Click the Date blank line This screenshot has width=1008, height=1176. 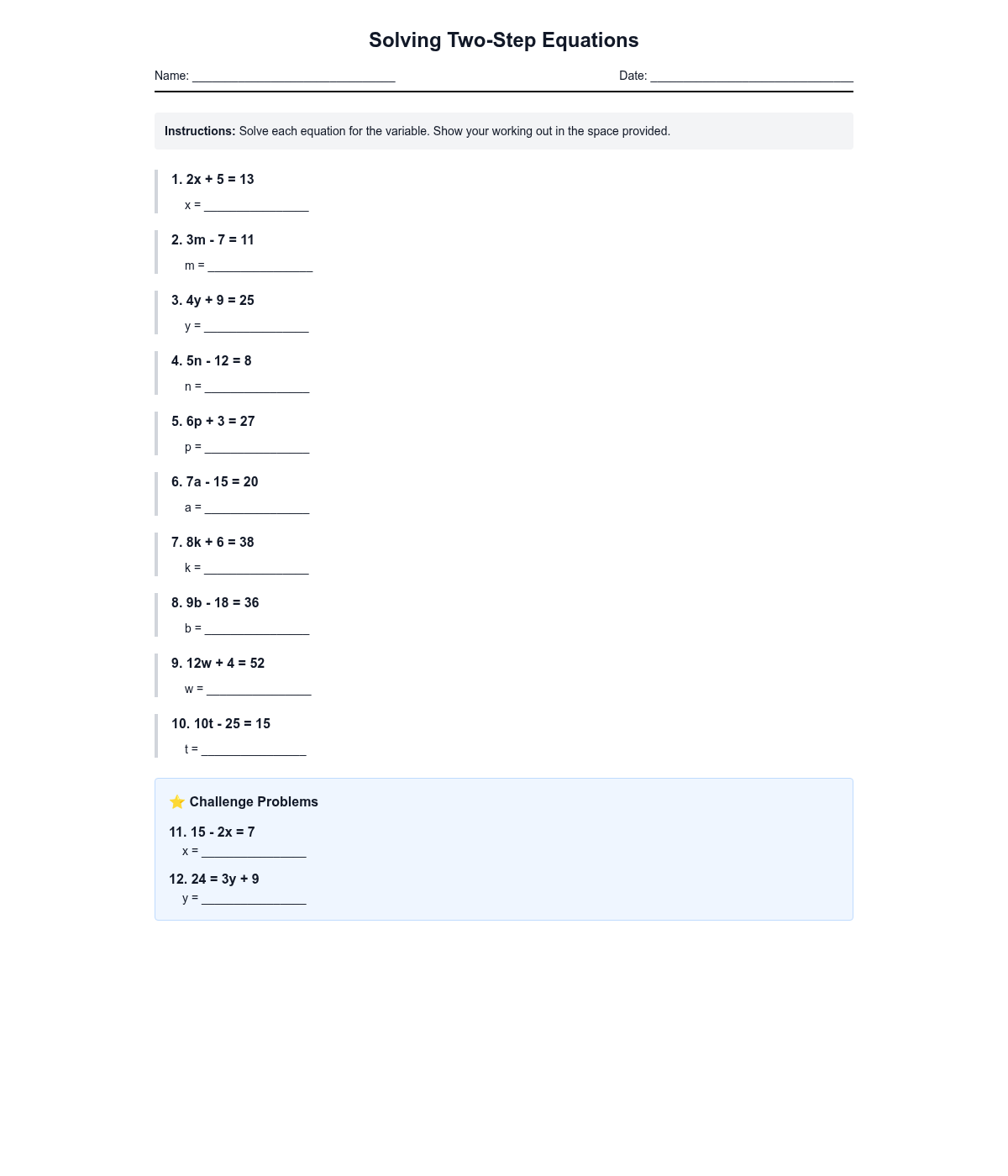point(752,76)
